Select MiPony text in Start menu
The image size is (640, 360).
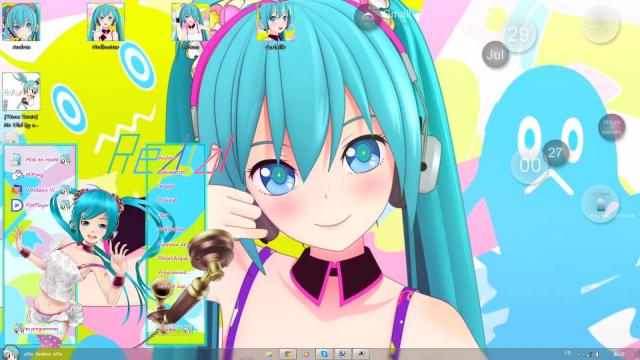pos(35,175)
